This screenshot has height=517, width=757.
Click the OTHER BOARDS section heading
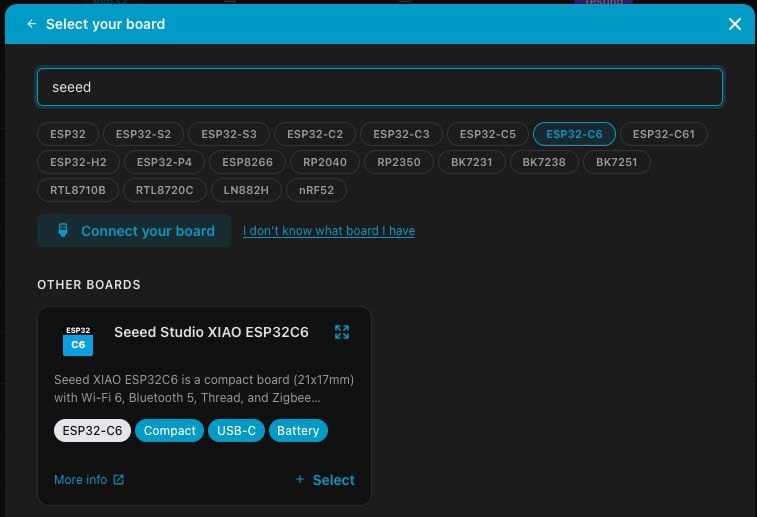[x=89, y=285]
